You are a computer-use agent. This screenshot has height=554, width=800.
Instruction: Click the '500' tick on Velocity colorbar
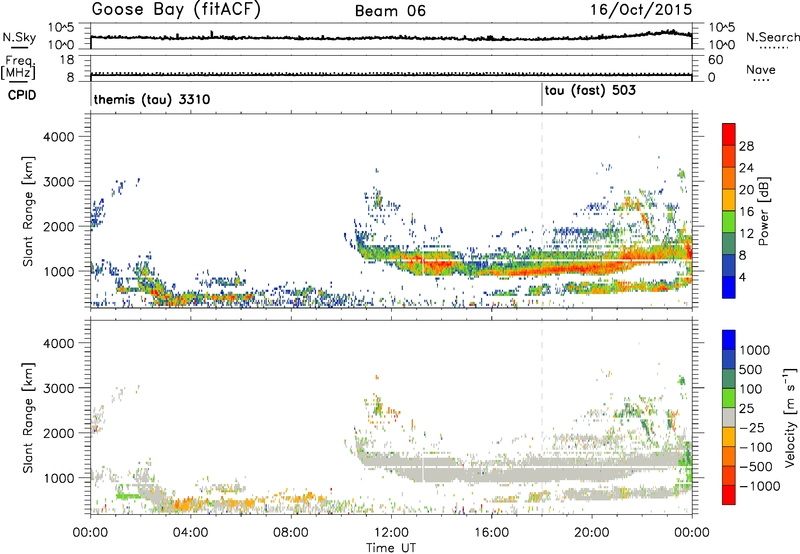coord(751,369)
